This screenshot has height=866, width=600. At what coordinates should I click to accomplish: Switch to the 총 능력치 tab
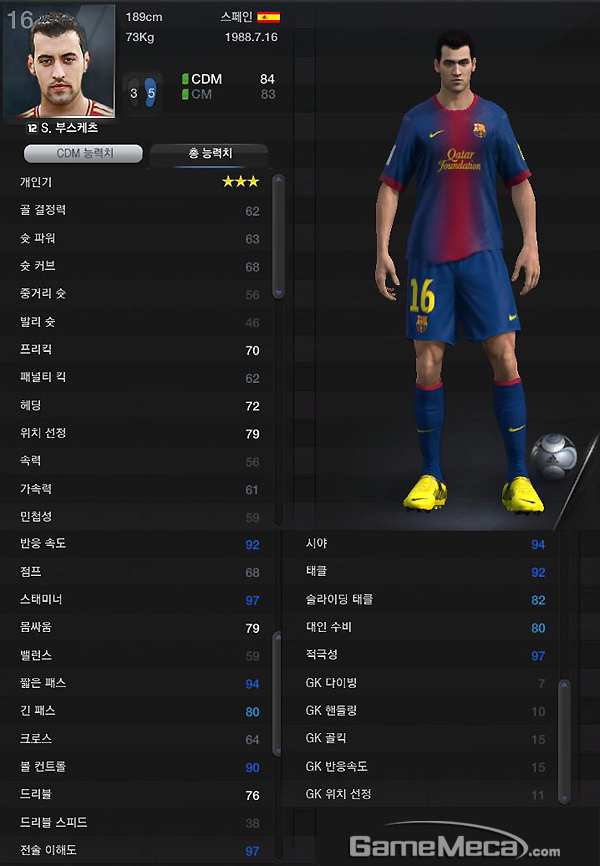tap(209, 154)
